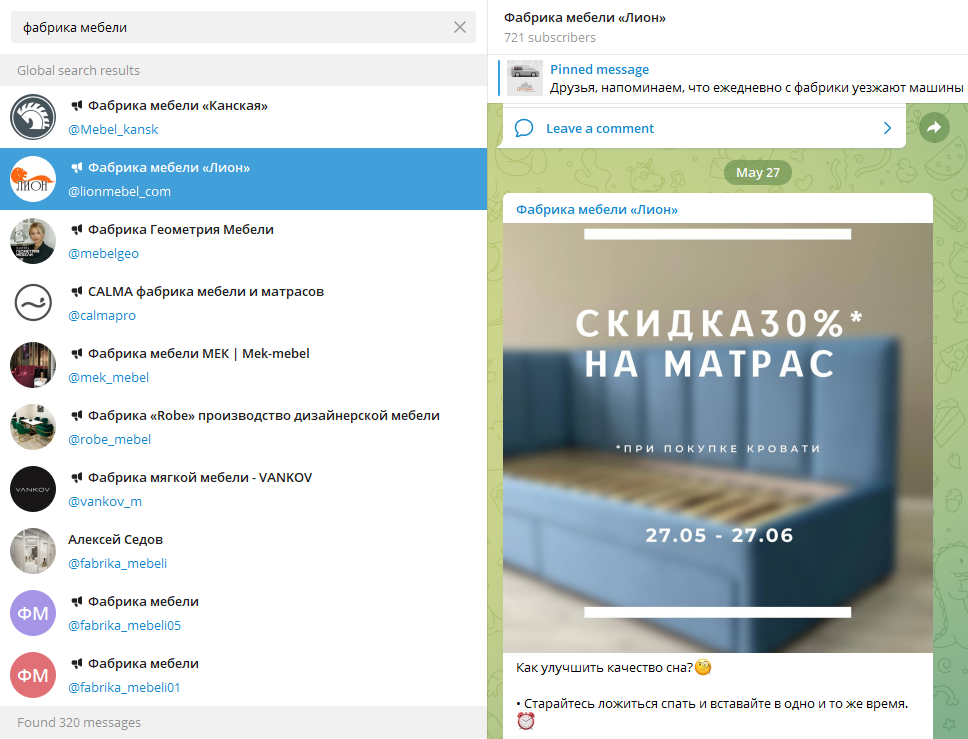Open Фабрика мебели «Канская» avatar
The height and width of the screenshot is (739, 968).
coord(33,117)
